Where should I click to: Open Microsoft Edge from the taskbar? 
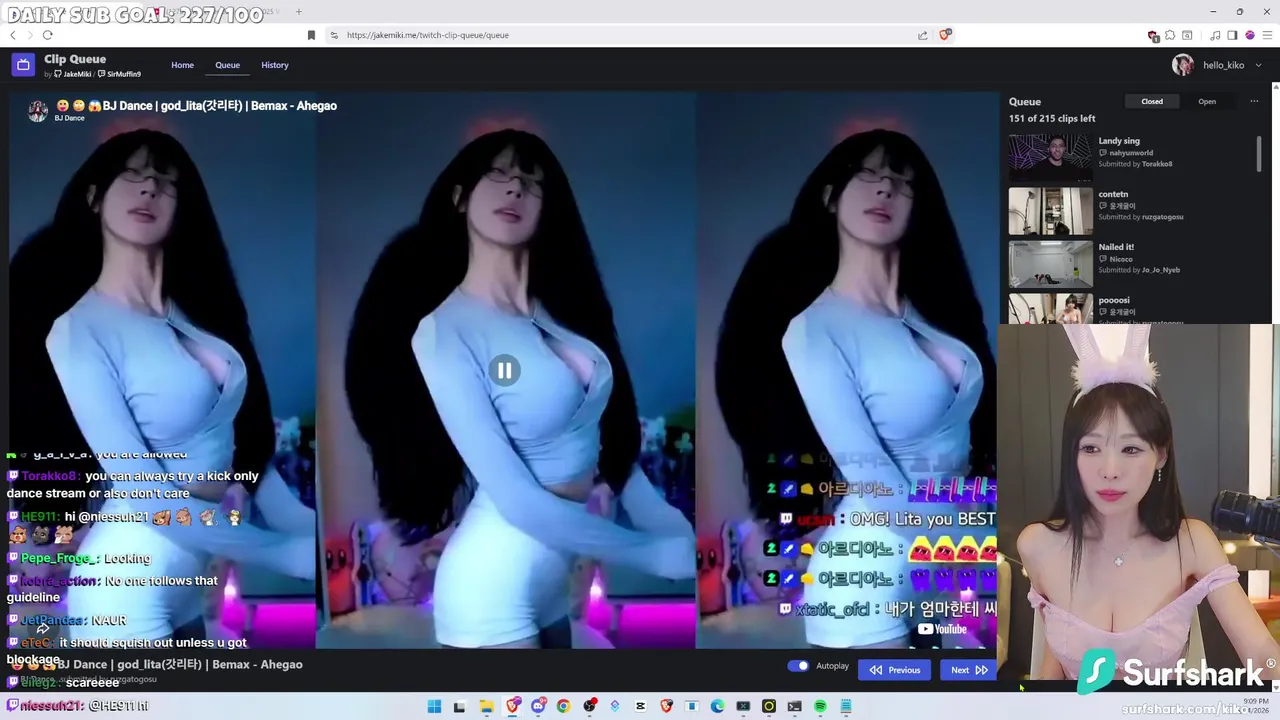[x=717, y=706]
